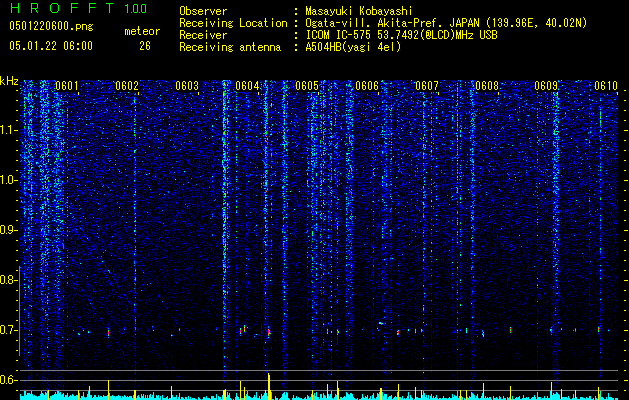The width and height of the screenshot is (629, 400).
Task: Click the 0.6 frequency axis label
Action: coord(8,380)
